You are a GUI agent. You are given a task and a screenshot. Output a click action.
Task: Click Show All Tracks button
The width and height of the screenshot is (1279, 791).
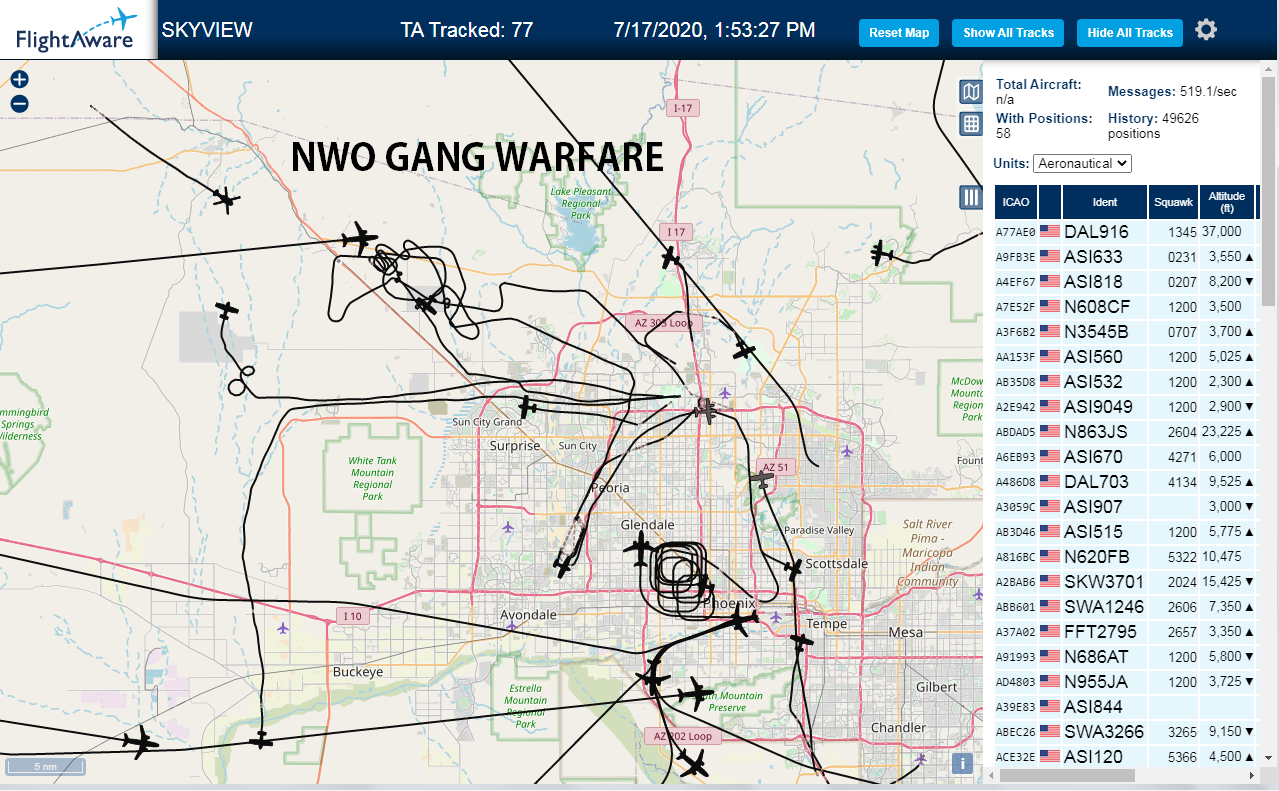(x=1008, y=33)
